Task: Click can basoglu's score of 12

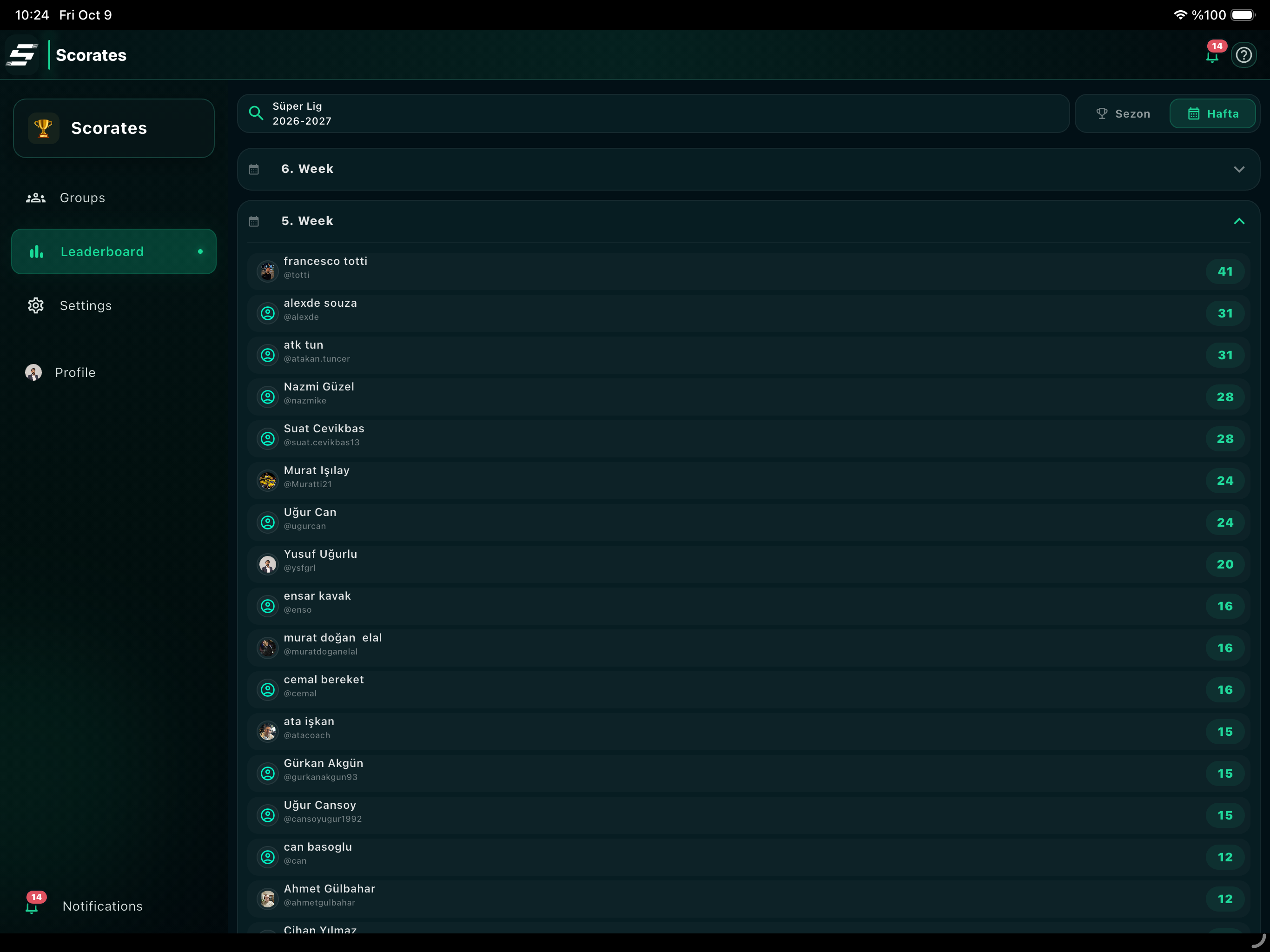Action: tap(1224, 857)
